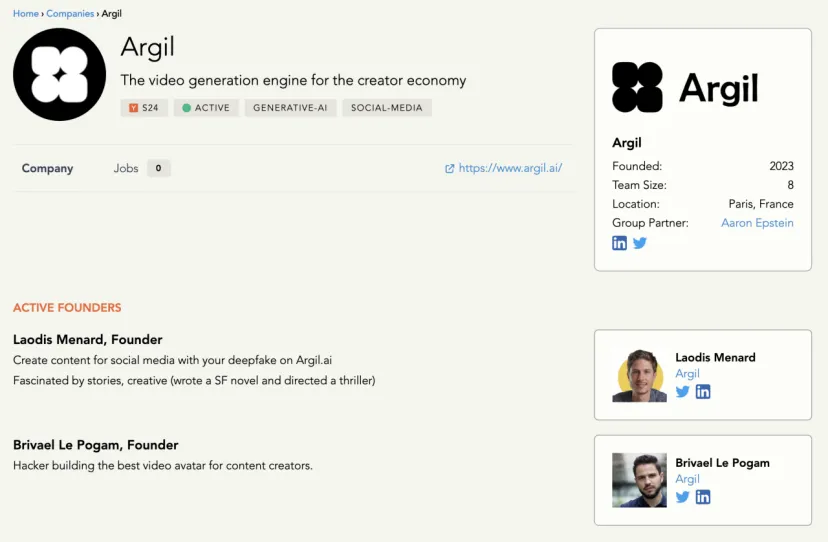Open Laodis Menard's Twitter profile icon

pos(682,391)
